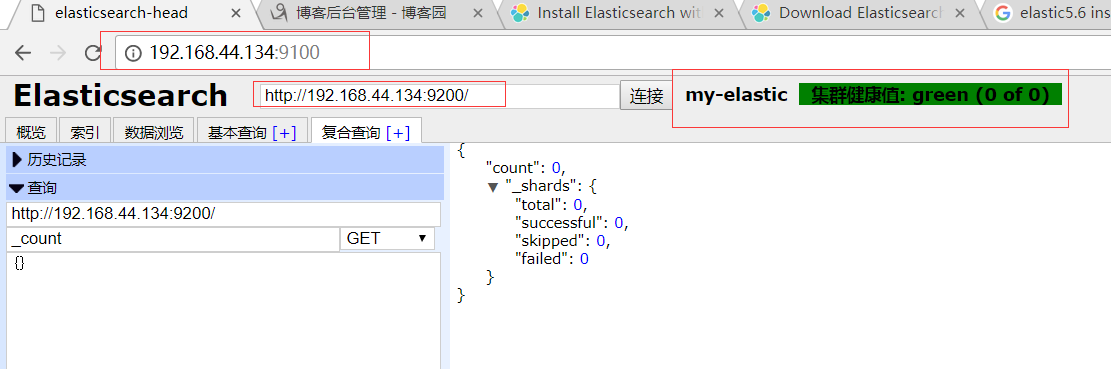Screen dimensions: 1111x369
Task: Click the Elastic favicon on the Install tab
Action: click(519, 13)
